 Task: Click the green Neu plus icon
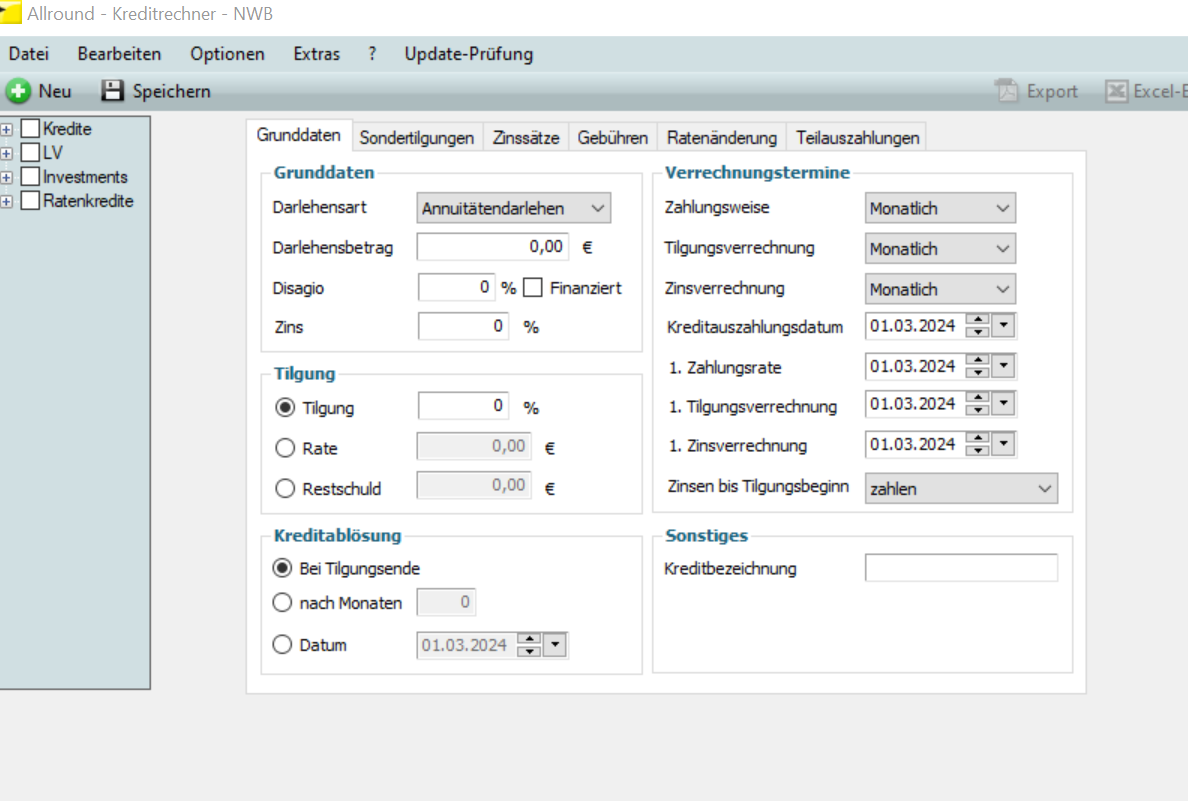(x=18, y=91)
